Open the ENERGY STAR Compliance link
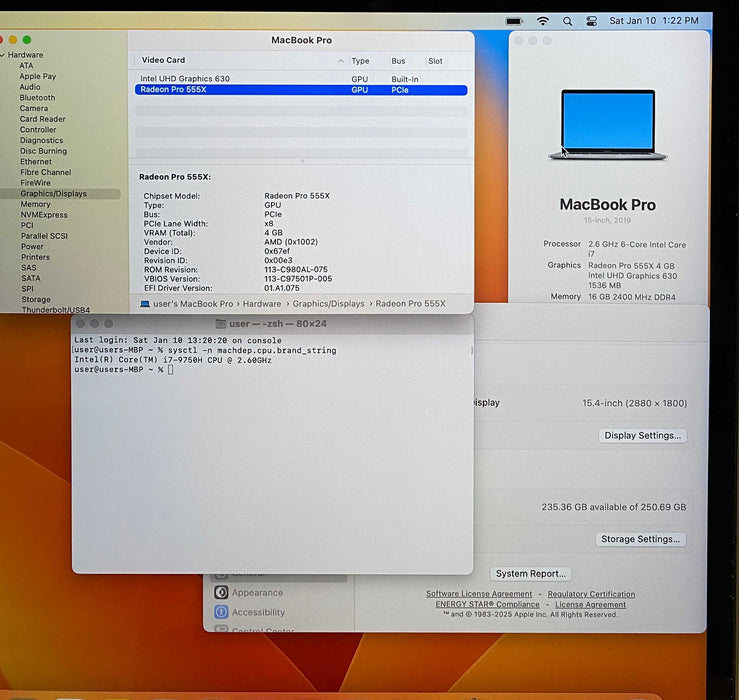This screenshot has width=739, height=700. pos(487,604)
